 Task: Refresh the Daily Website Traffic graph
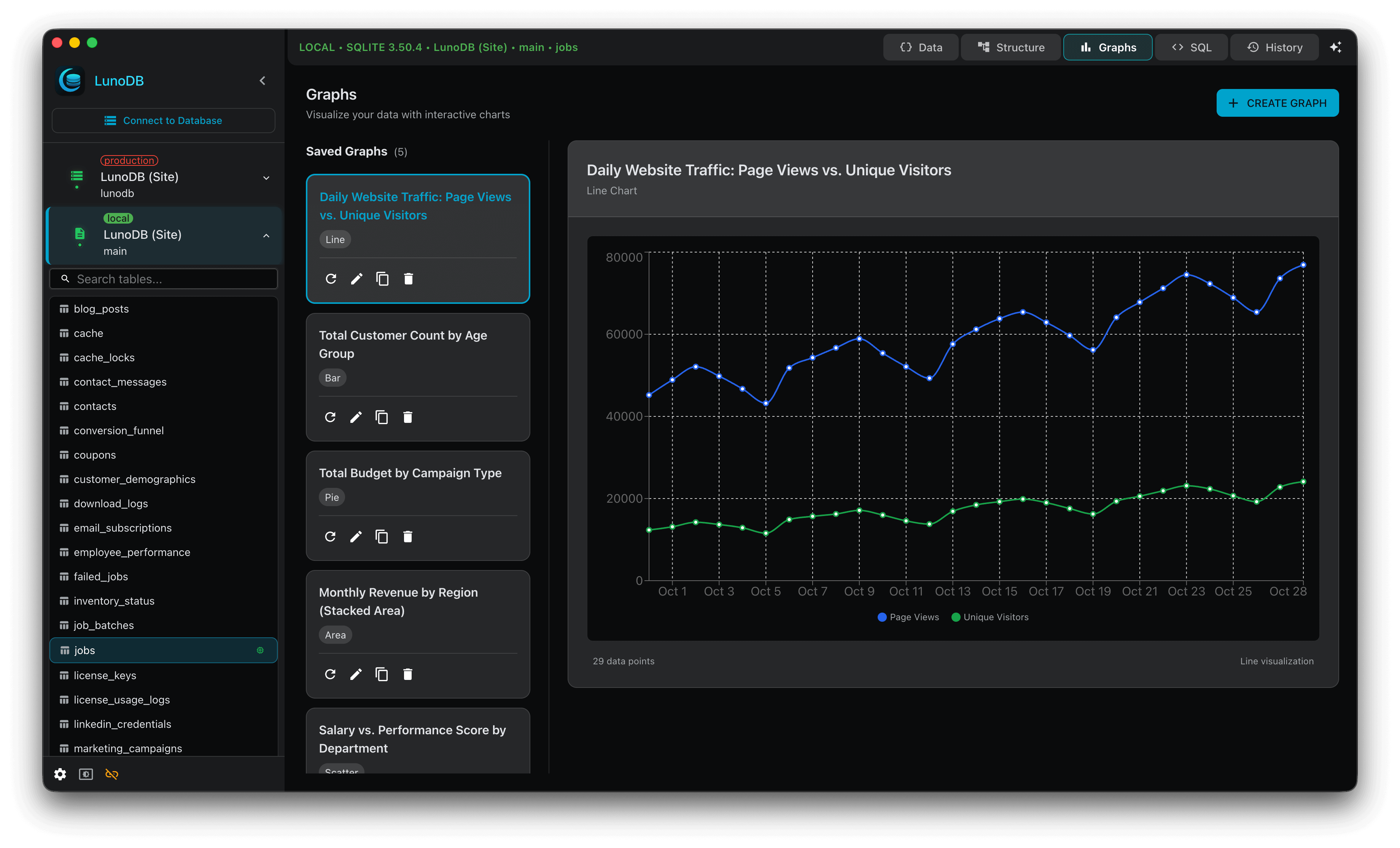coord(331,278)
